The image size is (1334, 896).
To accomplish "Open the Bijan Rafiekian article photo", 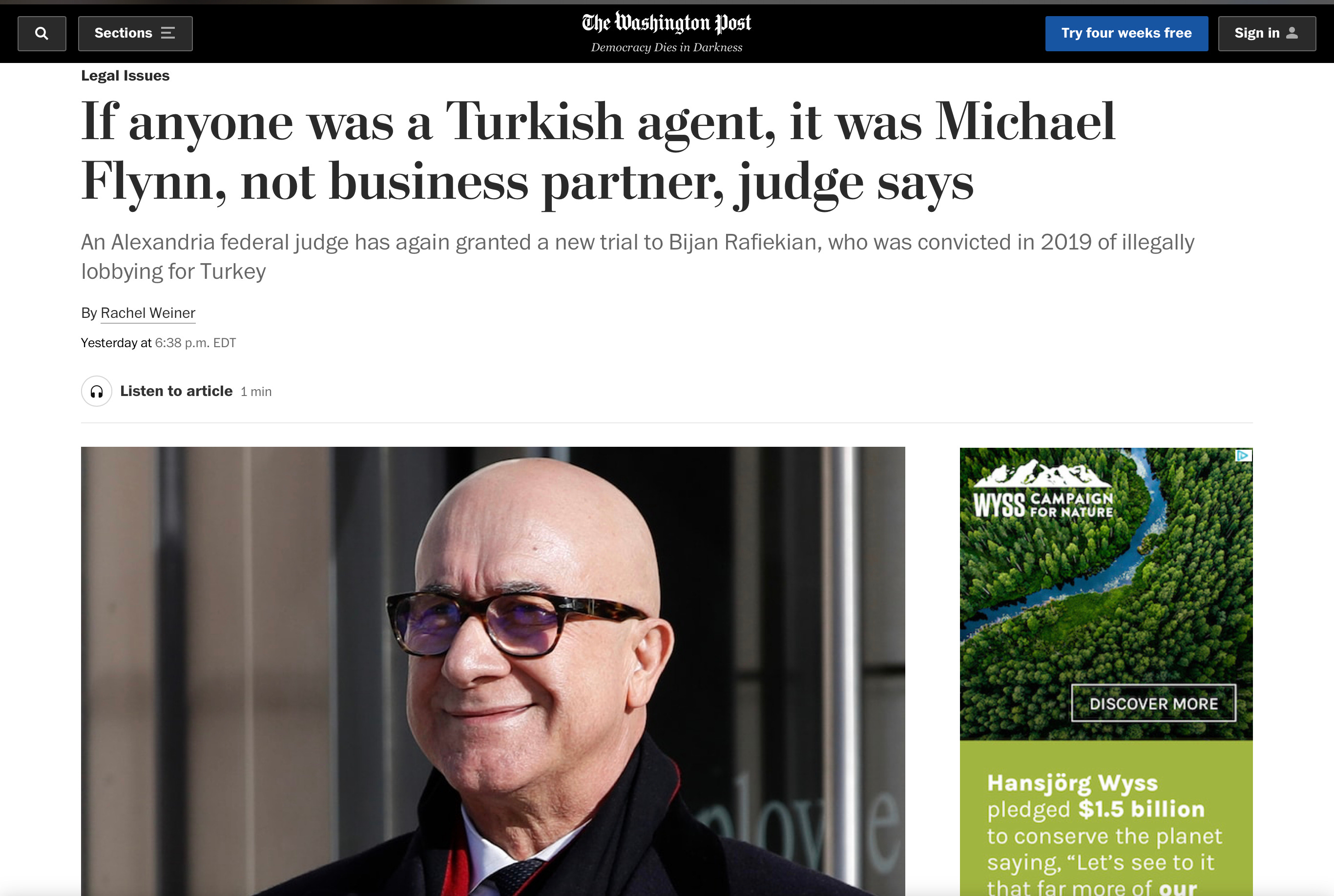I will [493, 671].
